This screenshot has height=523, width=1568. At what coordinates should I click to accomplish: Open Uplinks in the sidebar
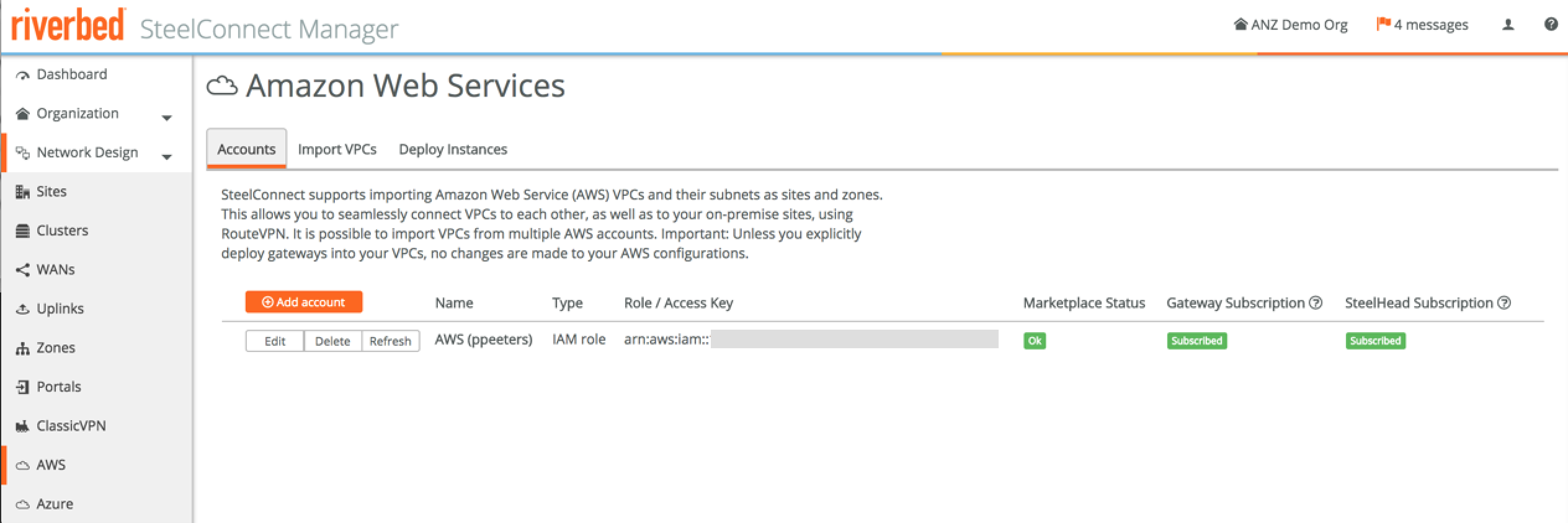tap(60, 309)
